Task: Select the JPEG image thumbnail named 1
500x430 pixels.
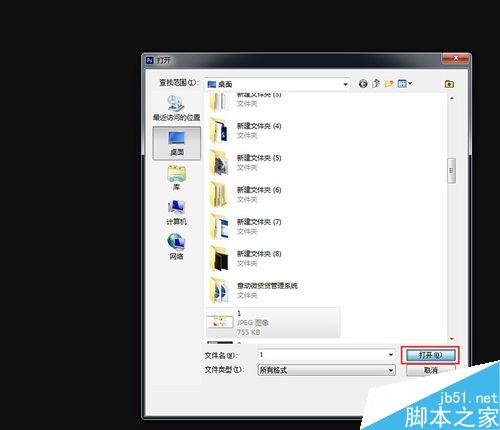Action: coord(220,322)
